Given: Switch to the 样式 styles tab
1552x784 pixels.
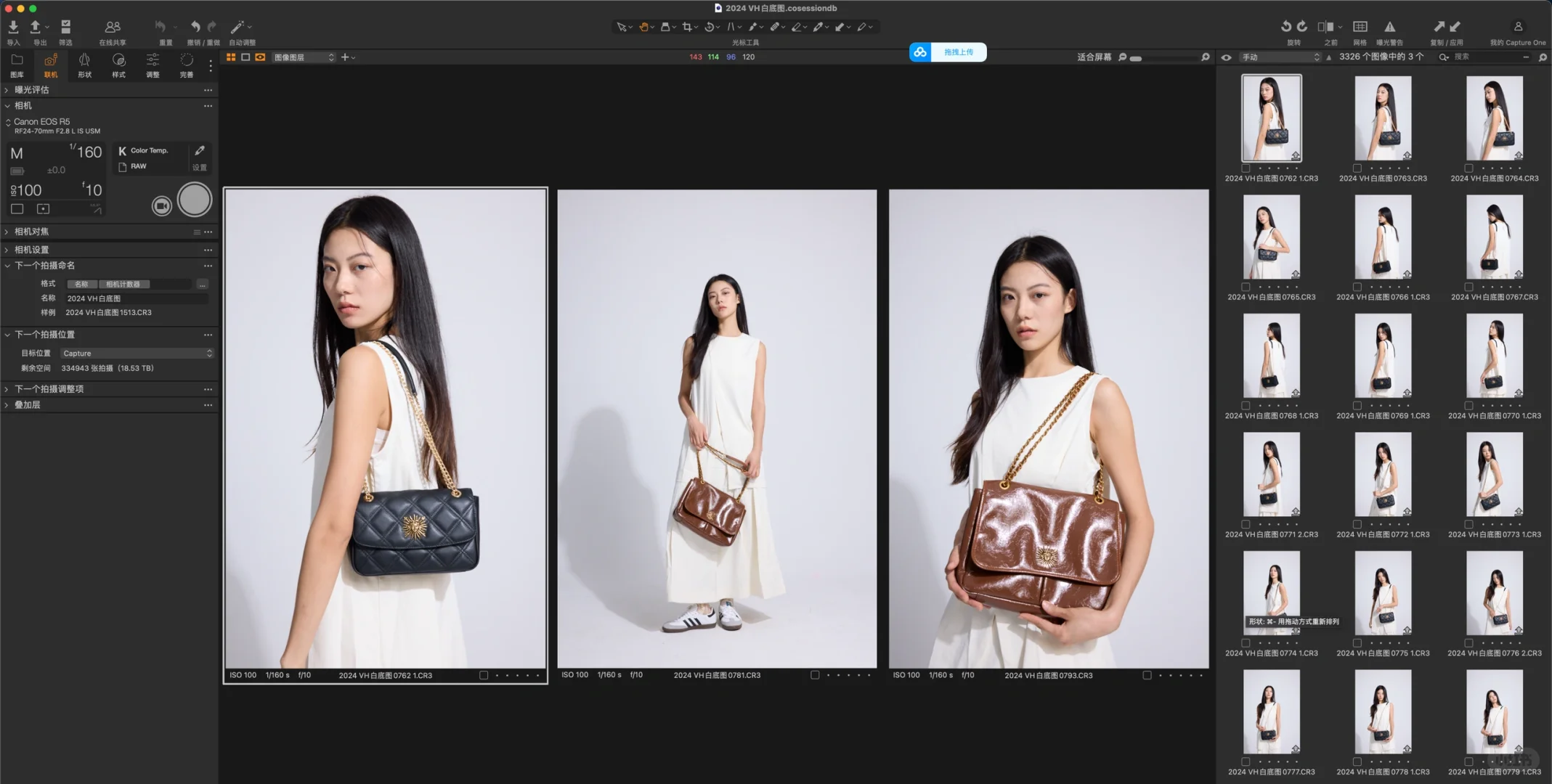Looking at the screenshot, I should [x=118, y=65].
